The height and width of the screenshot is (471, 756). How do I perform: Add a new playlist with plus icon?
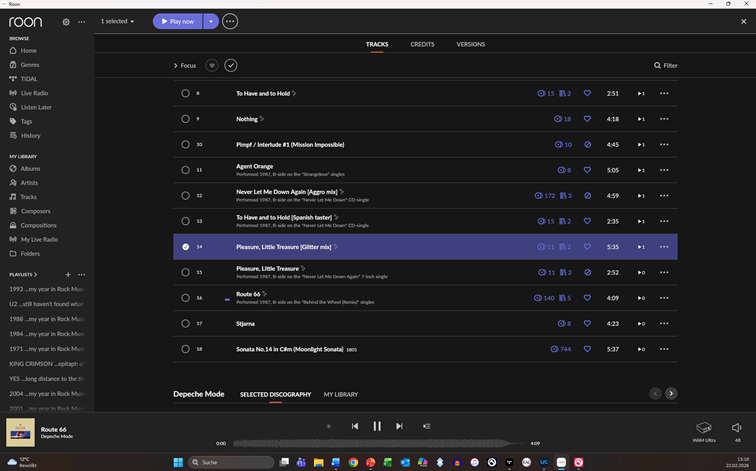pyautogui.click(x=68, y=274)
